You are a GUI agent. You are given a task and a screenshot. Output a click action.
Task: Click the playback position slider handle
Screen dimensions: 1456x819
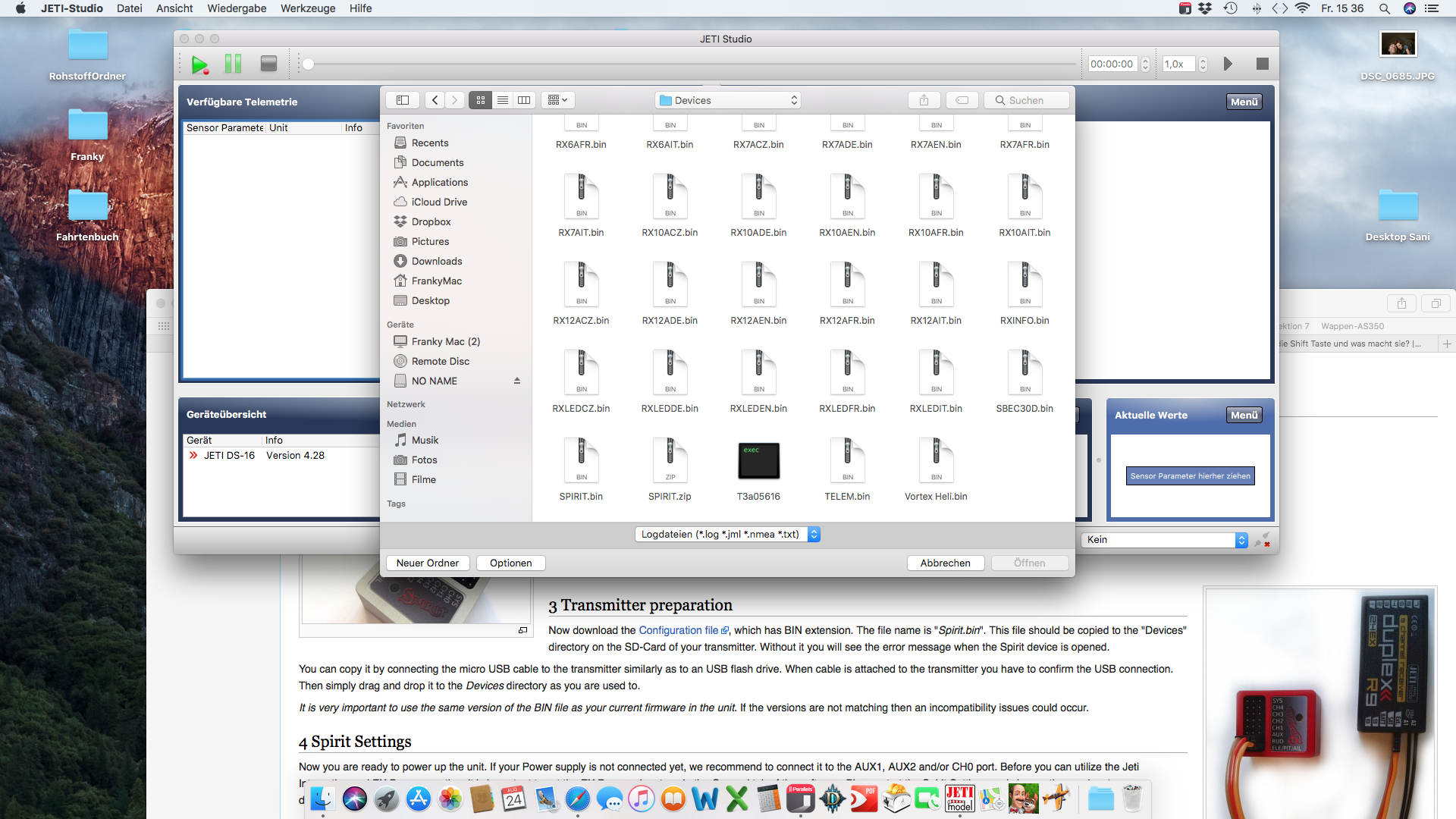coord(308,64)
